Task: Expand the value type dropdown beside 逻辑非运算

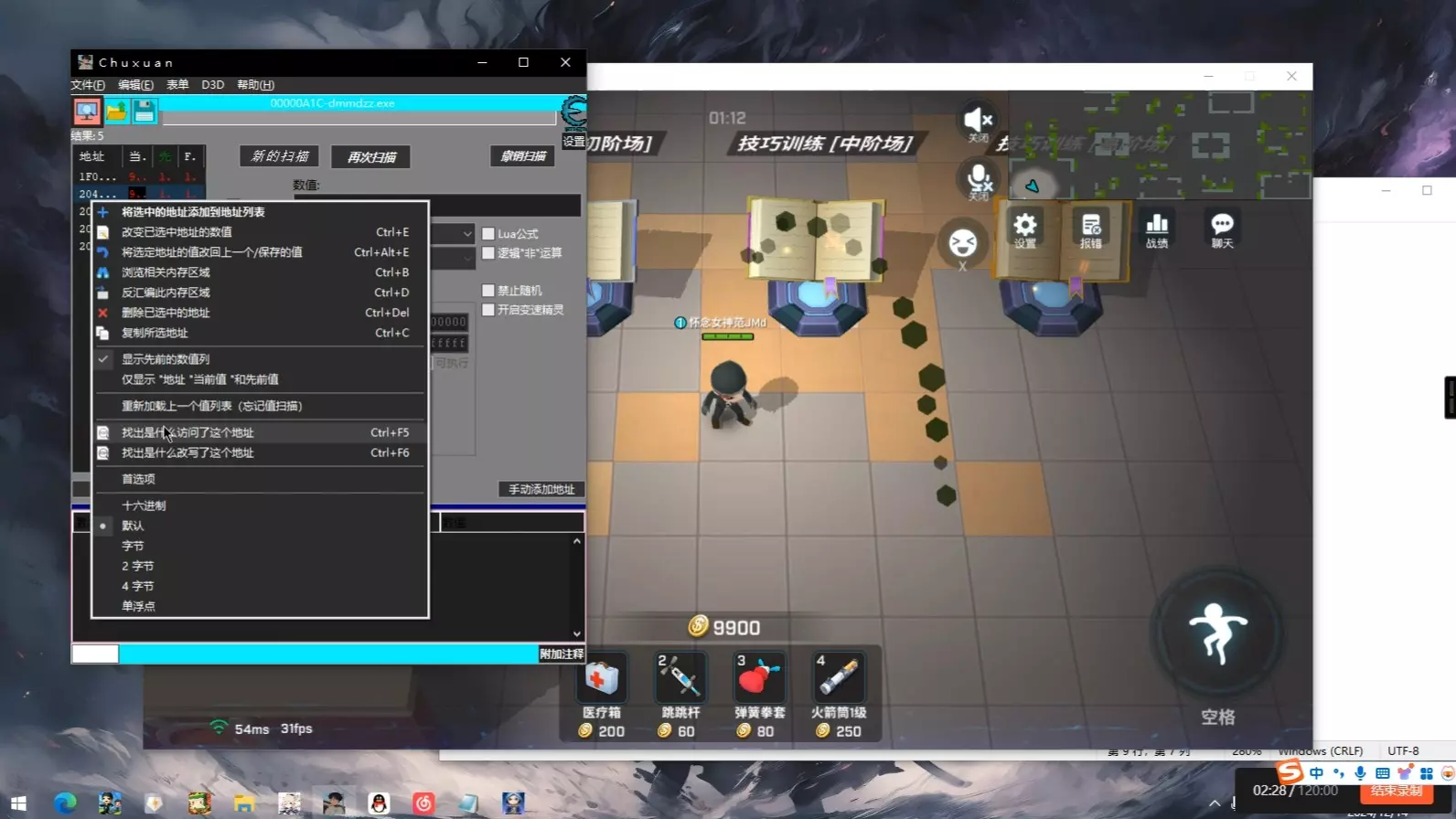Action: pos(466,259)
